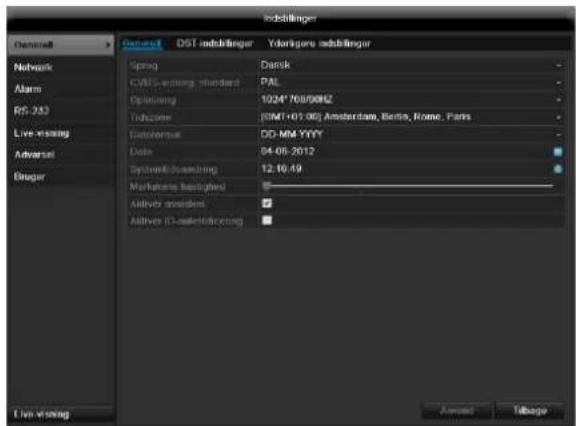
Task: Open the calendar icon beside the date 04-06-2012
Action: click(558, 152)
